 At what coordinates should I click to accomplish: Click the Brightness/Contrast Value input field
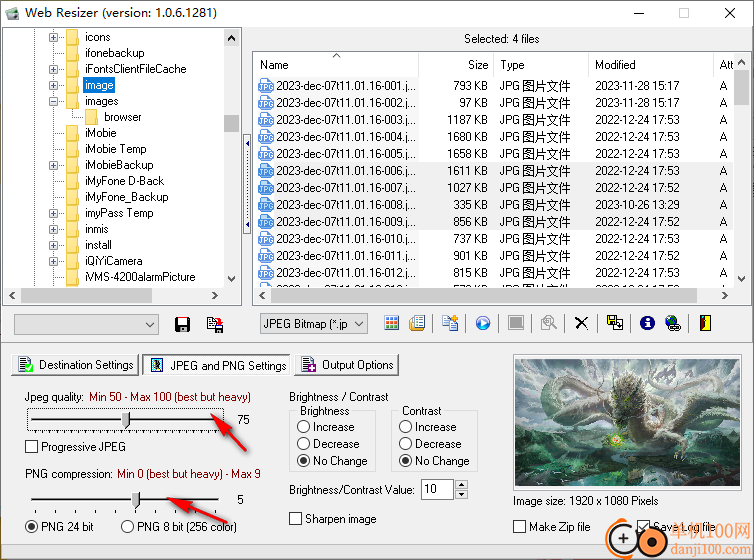tap(437, 489)
